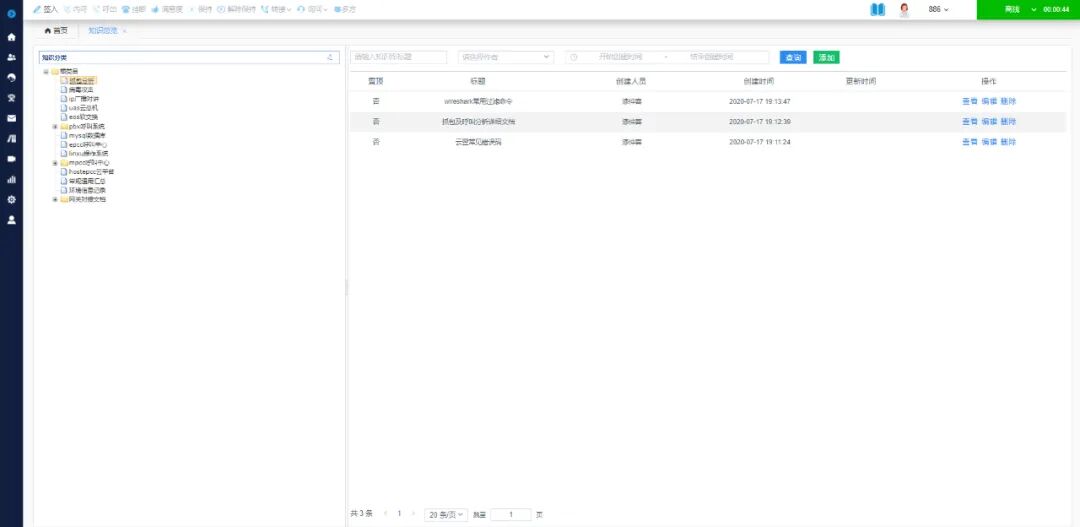Image resolution: width=1080 pixels, height=527 pixels.
Task: Open the single user profile sidebar icon
Action: coord(11,220)
